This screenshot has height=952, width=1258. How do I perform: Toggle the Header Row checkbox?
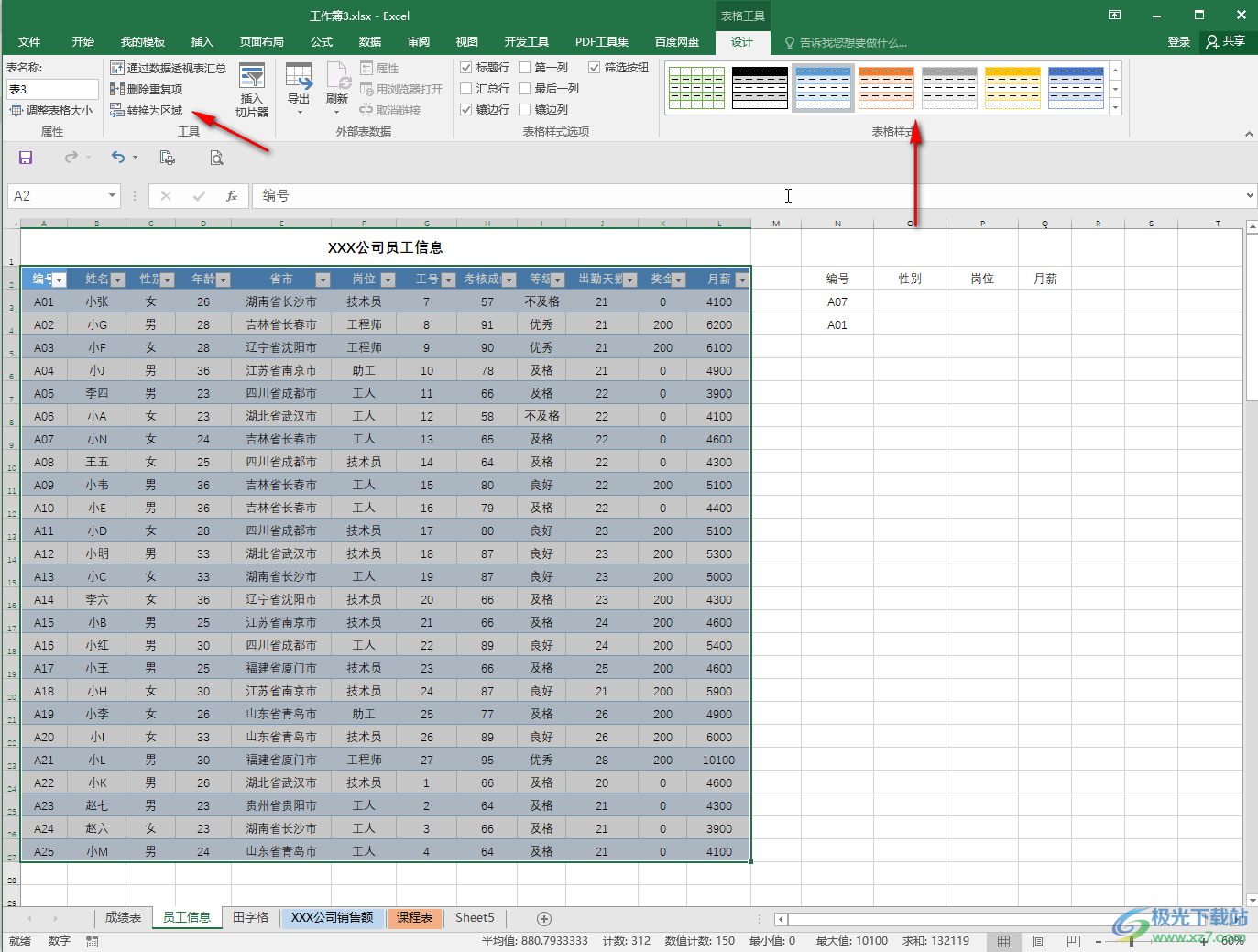coord(465,68)
